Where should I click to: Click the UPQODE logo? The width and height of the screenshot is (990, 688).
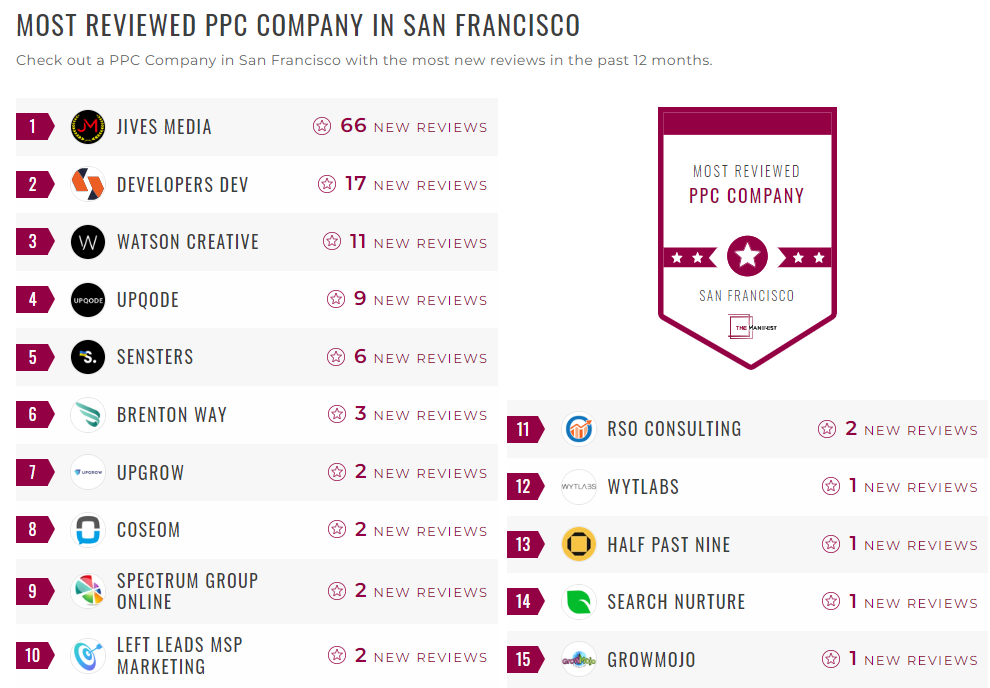87,299
